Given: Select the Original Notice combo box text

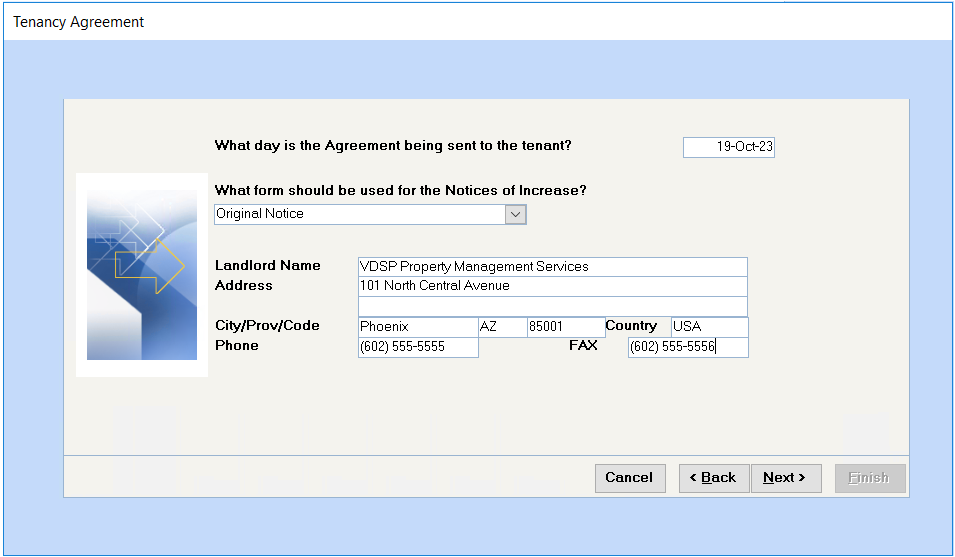Looking at the screenshot, I should (360, 214).
